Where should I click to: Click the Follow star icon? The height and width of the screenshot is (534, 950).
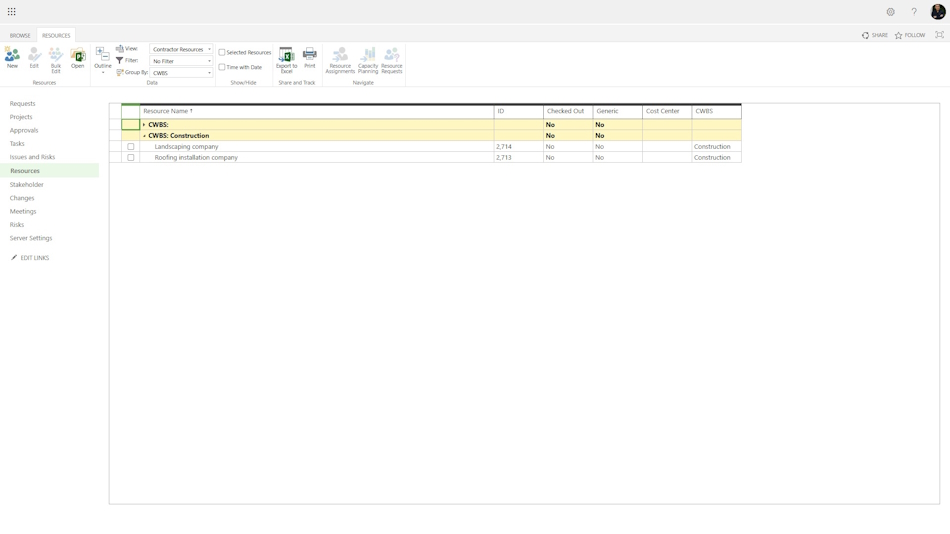coord(899,35)
